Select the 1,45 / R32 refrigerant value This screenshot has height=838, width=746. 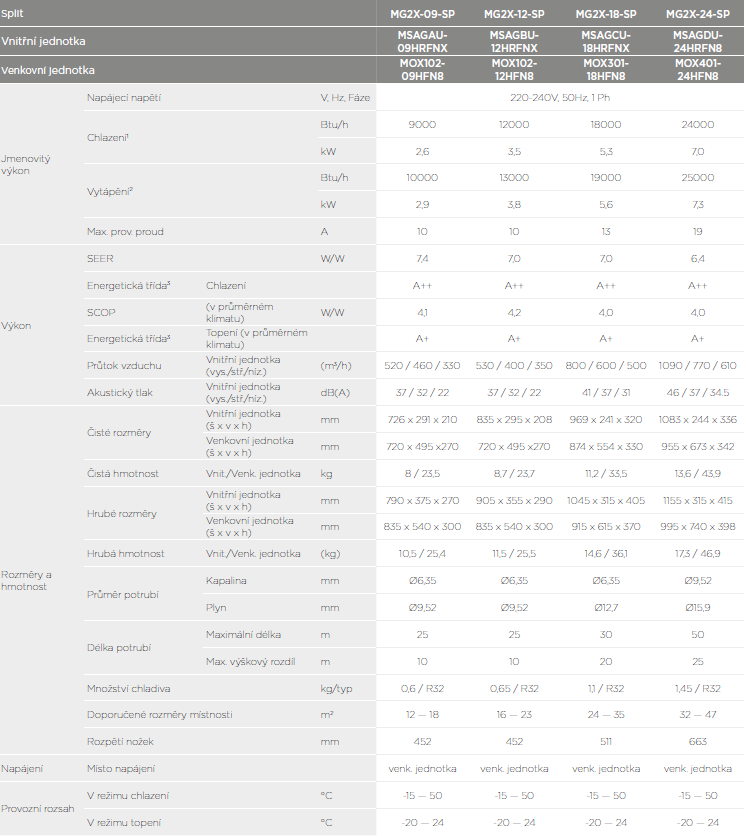pos(698,688)
